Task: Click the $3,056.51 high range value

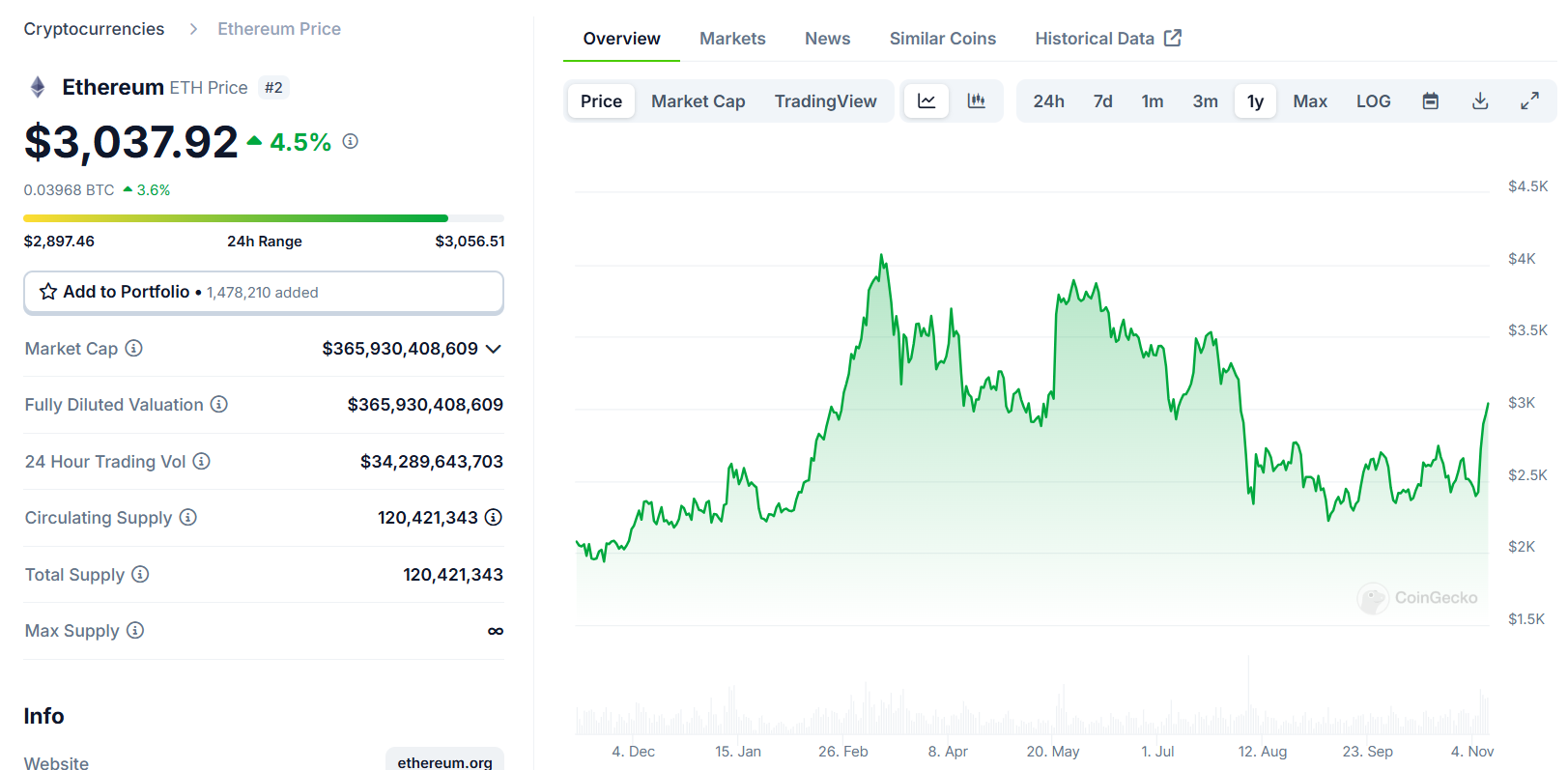Action: 470,242
